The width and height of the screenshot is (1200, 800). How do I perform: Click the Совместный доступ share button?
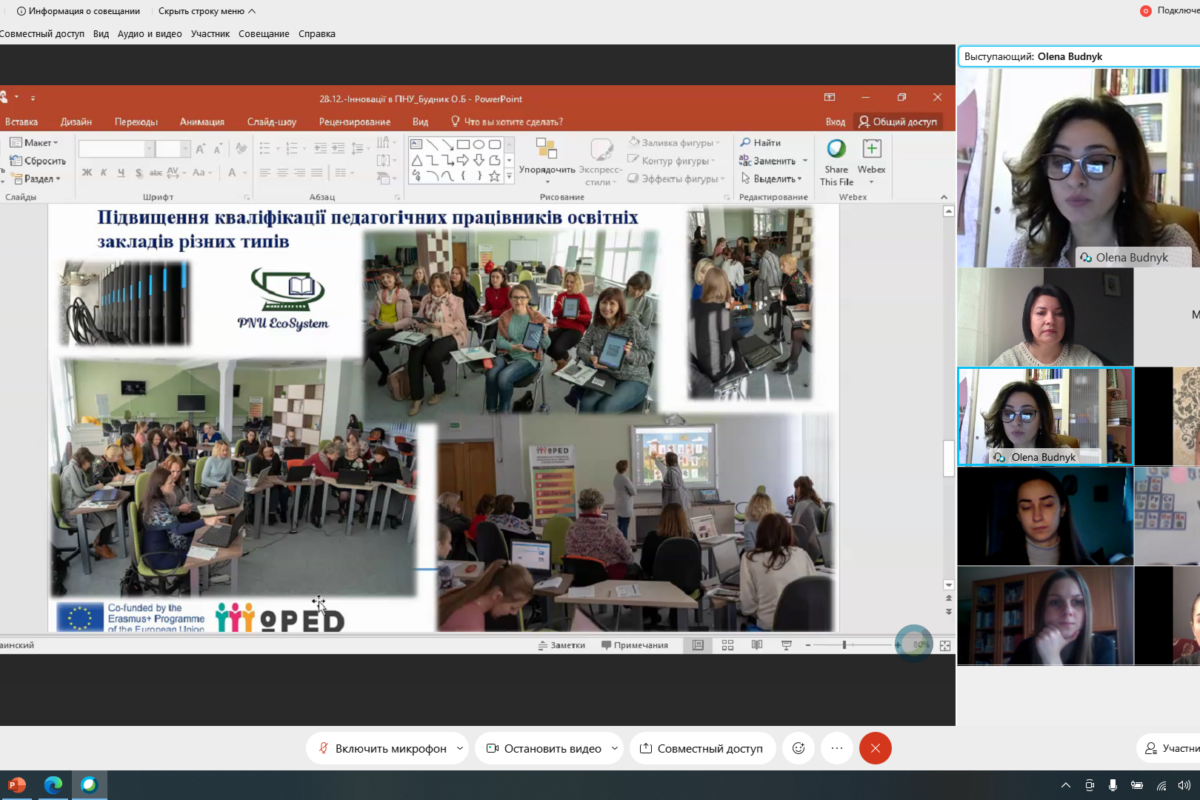coord(700,748)
